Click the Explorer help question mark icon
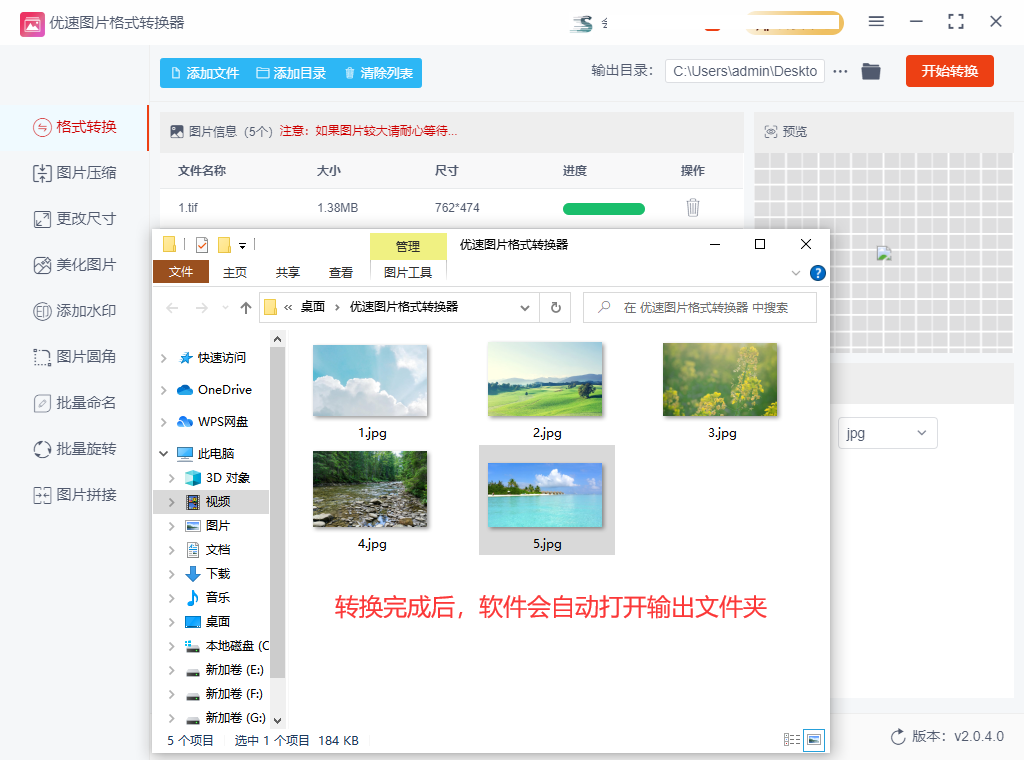1024x760 pixels. (817, 273)
